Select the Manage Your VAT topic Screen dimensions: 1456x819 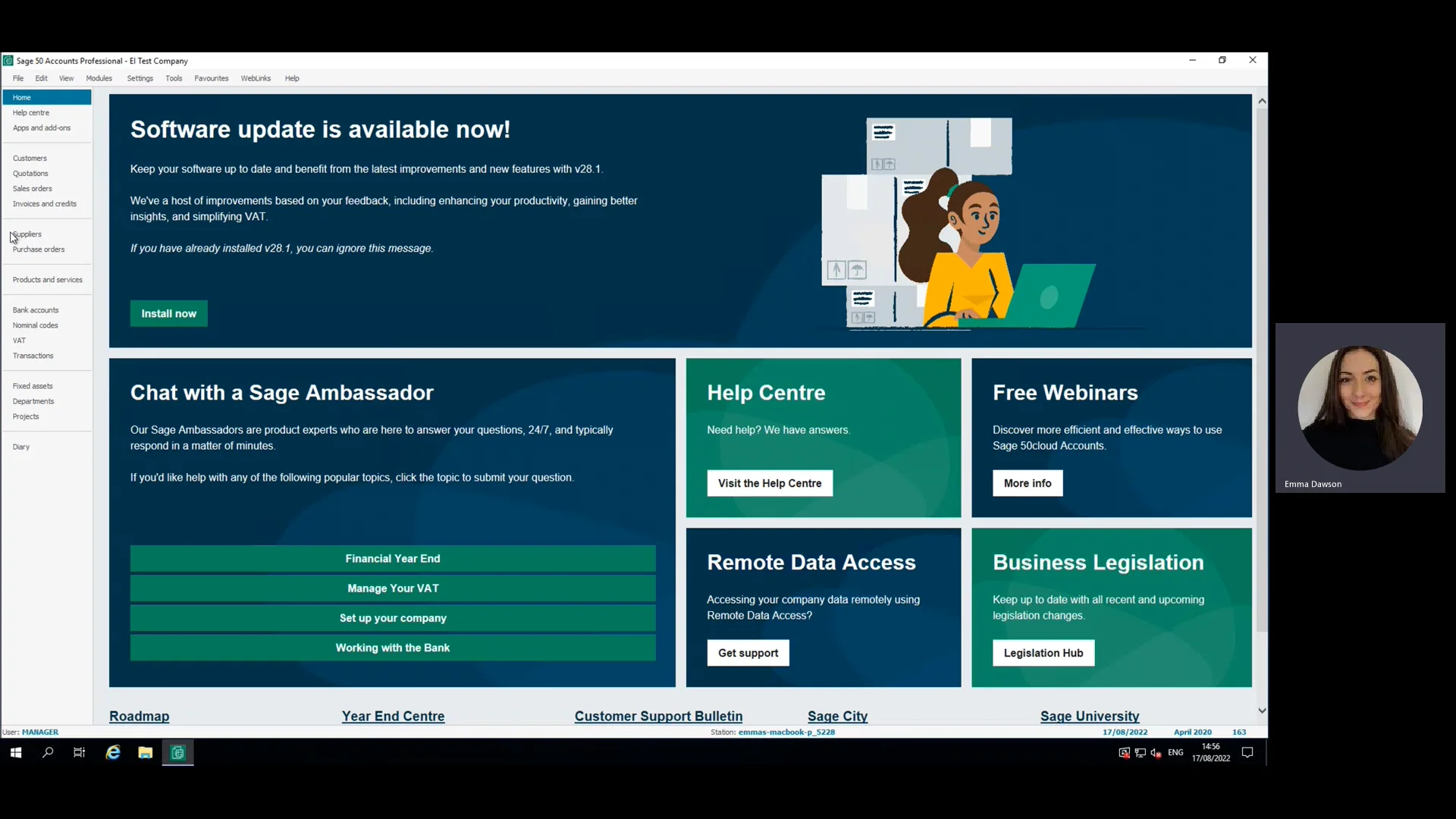[392, 588]
